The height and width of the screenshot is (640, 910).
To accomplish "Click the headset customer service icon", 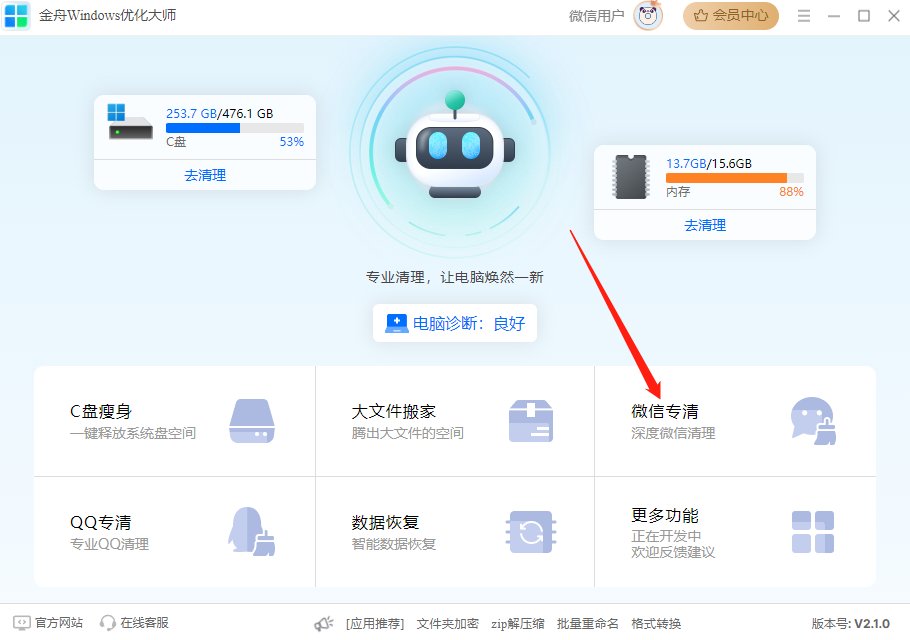I will 107,623.
